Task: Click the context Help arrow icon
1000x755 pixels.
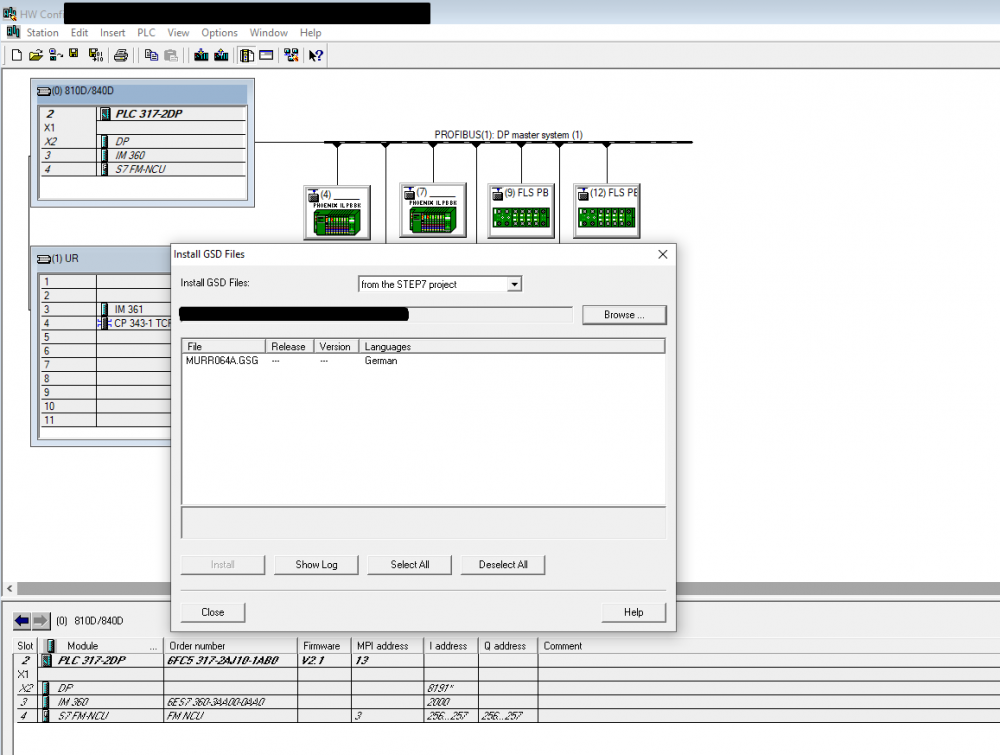Action: 316,55
